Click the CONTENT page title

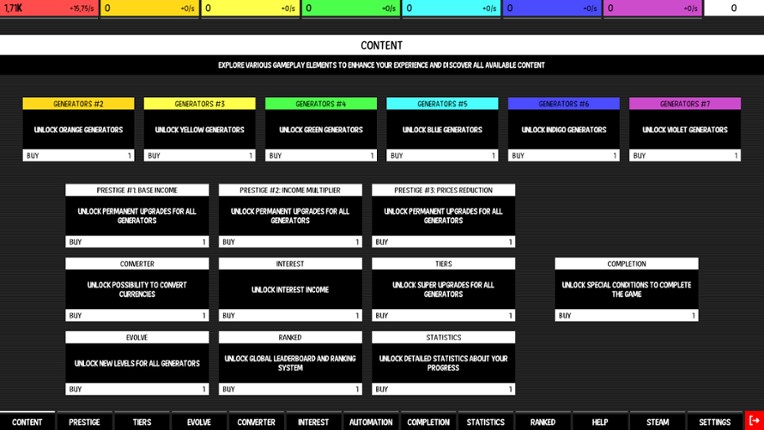pos(382,45)
